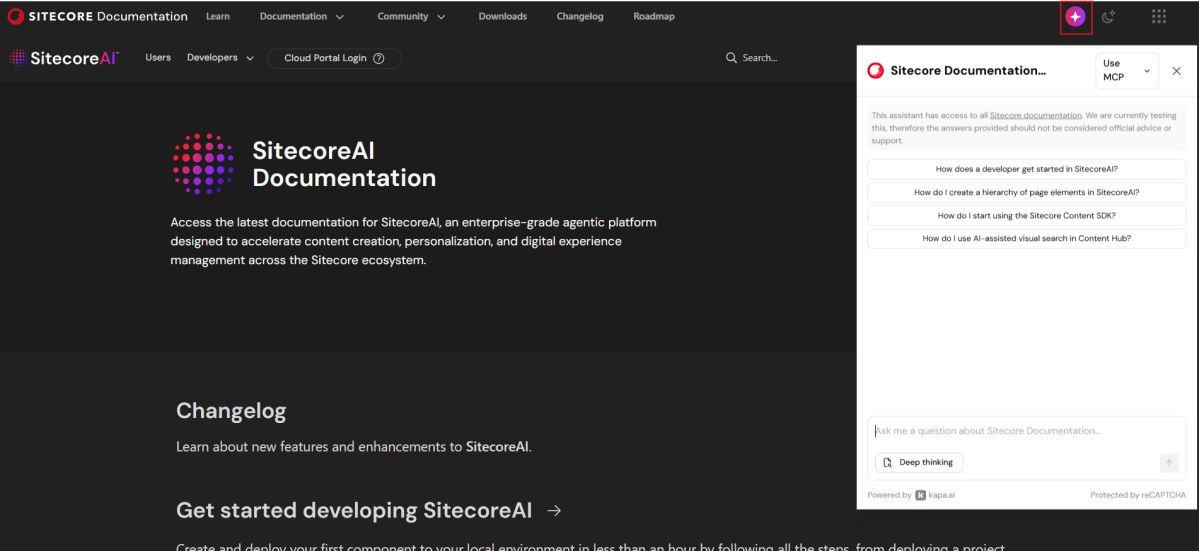Open the apps grid icon
Image resolution: width=1199 pixels, height=551 pixels.
1158,16
